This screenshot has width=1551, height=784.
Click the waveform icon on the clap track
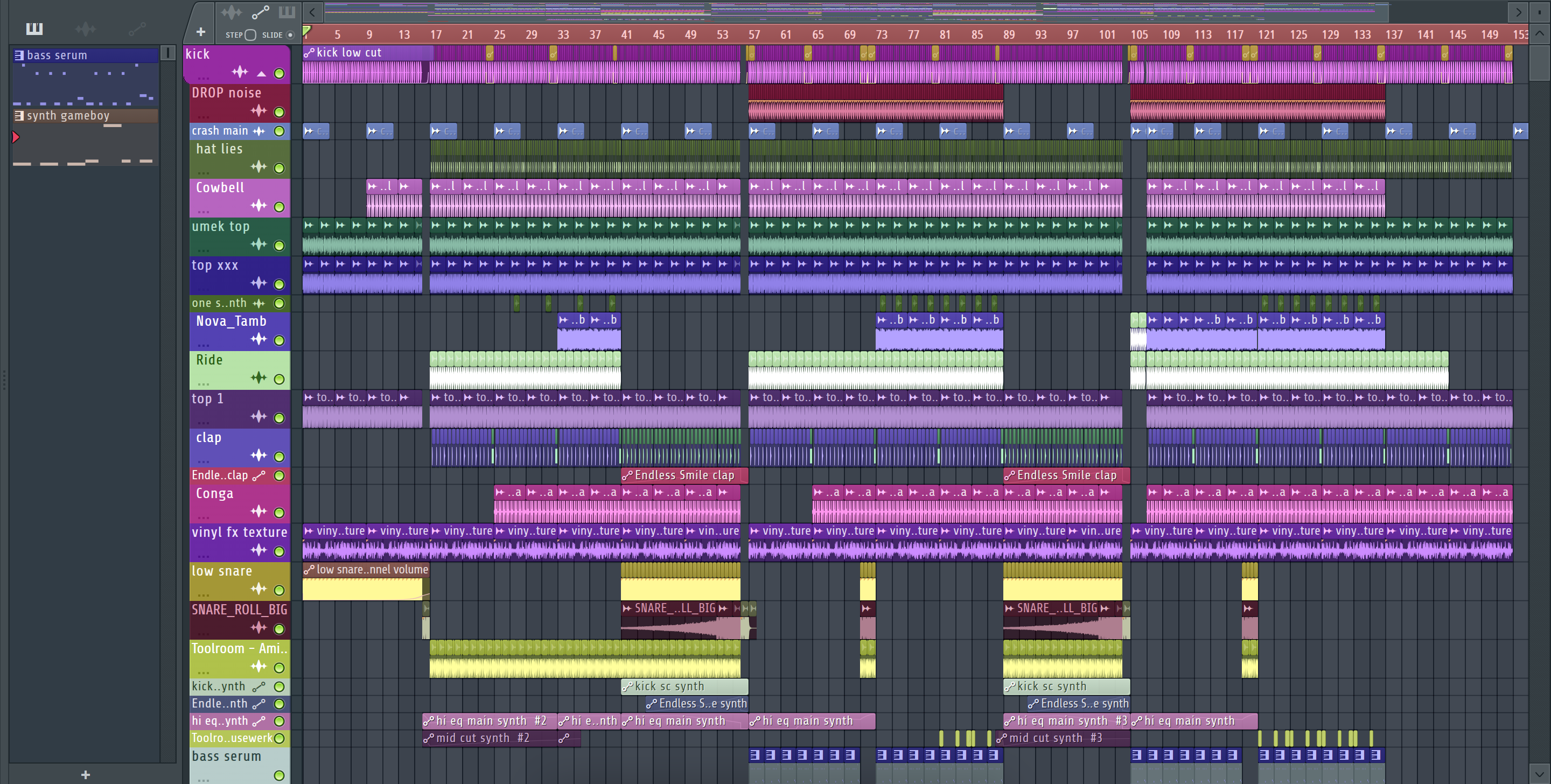258,455
